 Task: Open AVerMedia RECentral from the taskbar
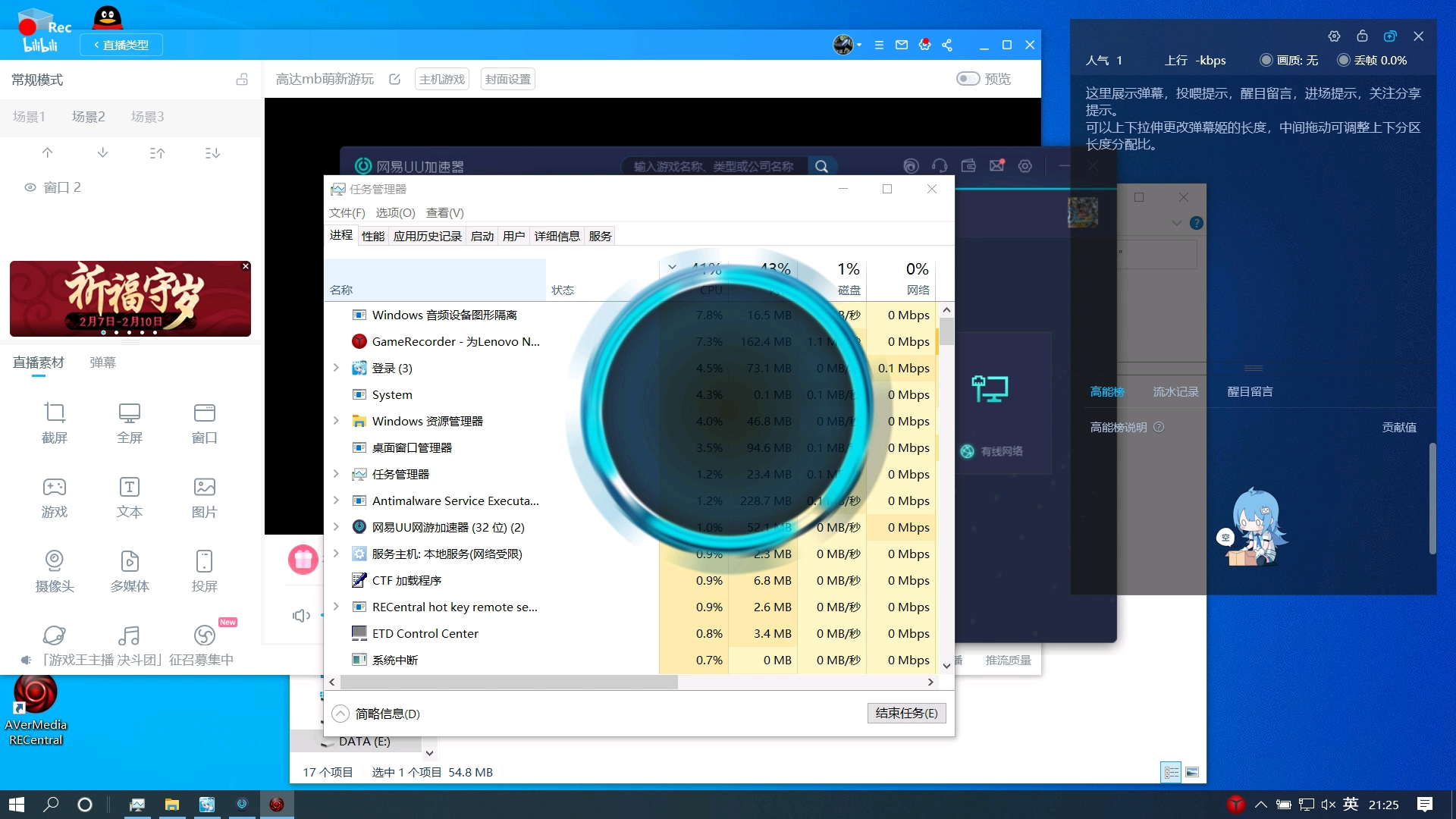click(x=277, y=805)
